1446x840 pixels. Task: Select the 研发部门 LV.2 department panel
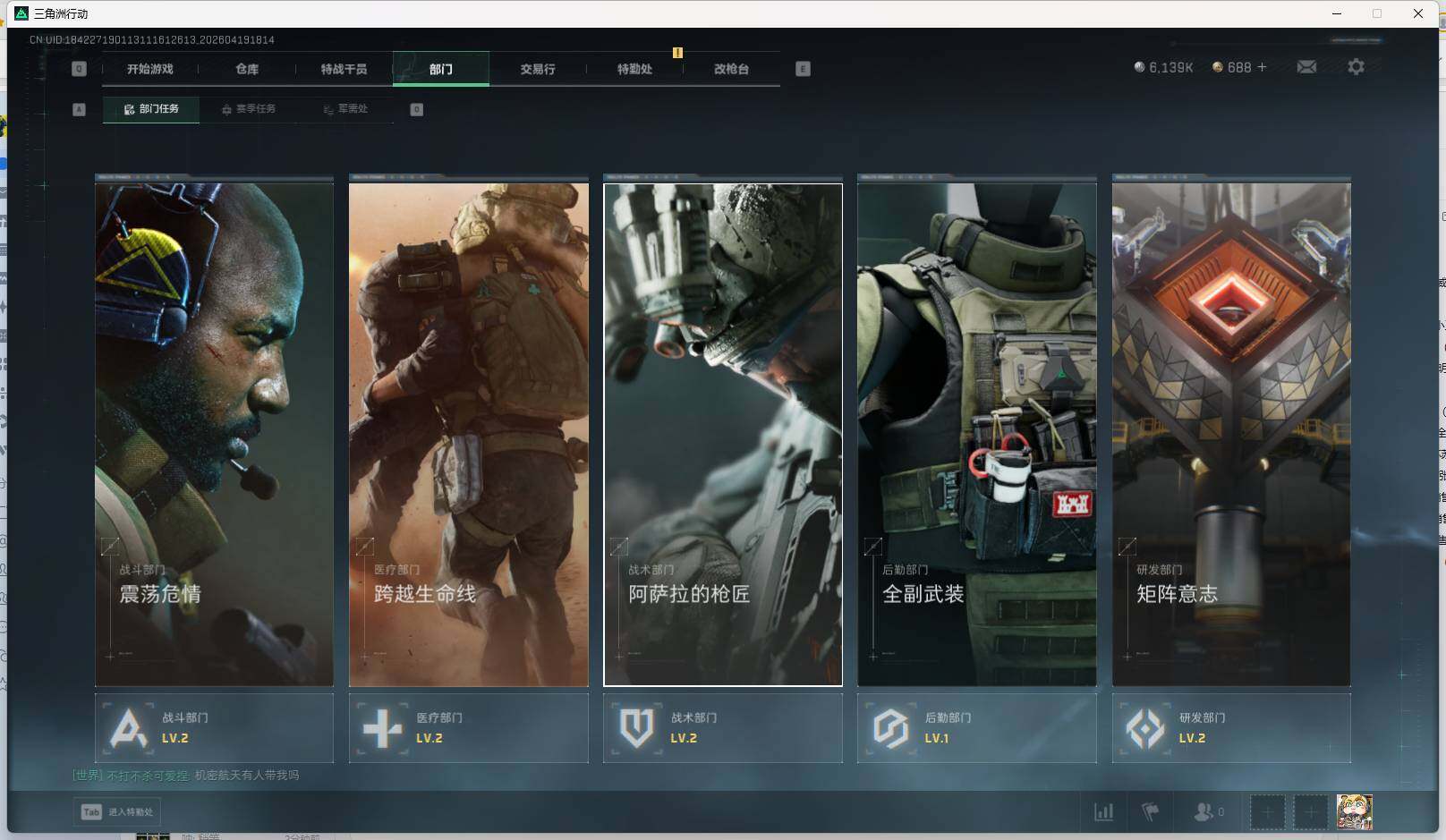[1231, 728]
